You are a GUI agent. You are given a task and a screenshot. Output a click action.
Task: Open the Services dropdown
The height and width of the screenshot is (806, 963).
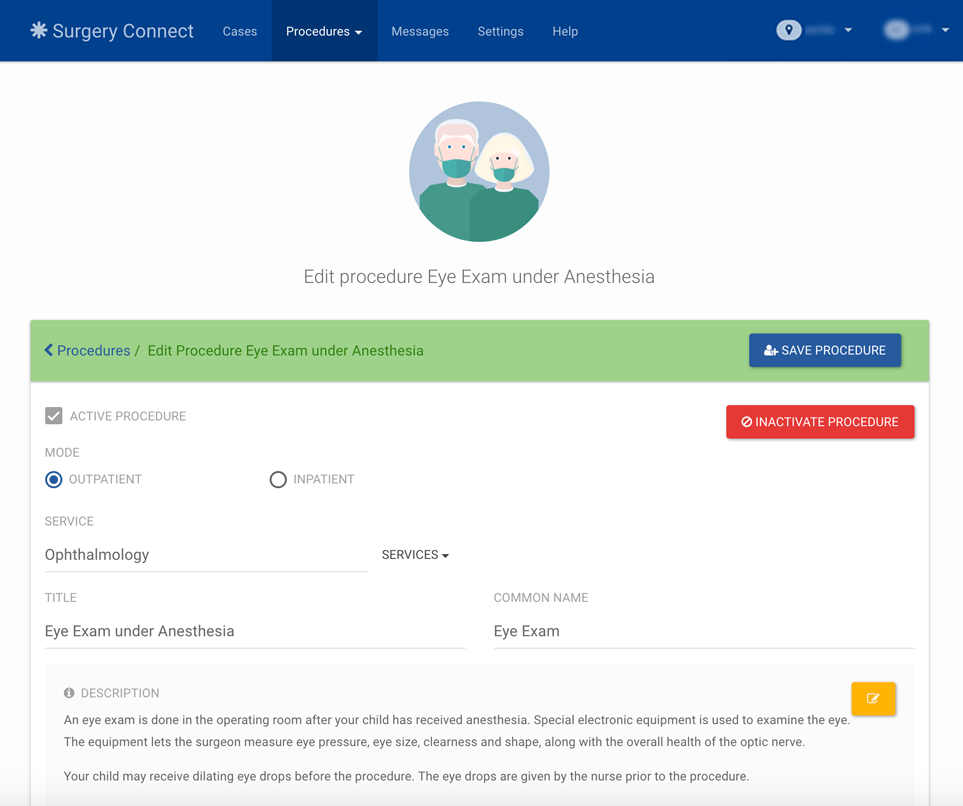coord(415,554)
